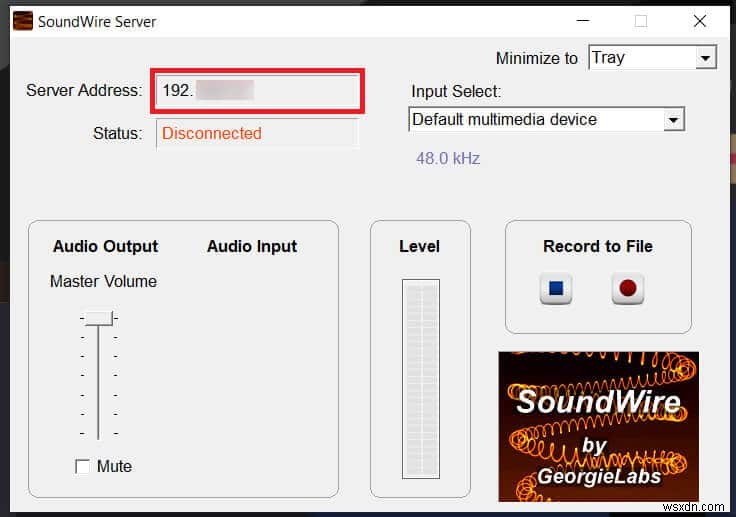The image size is (736, 517).
Task: Click the audio Level meter
Action: pos(421,379)
